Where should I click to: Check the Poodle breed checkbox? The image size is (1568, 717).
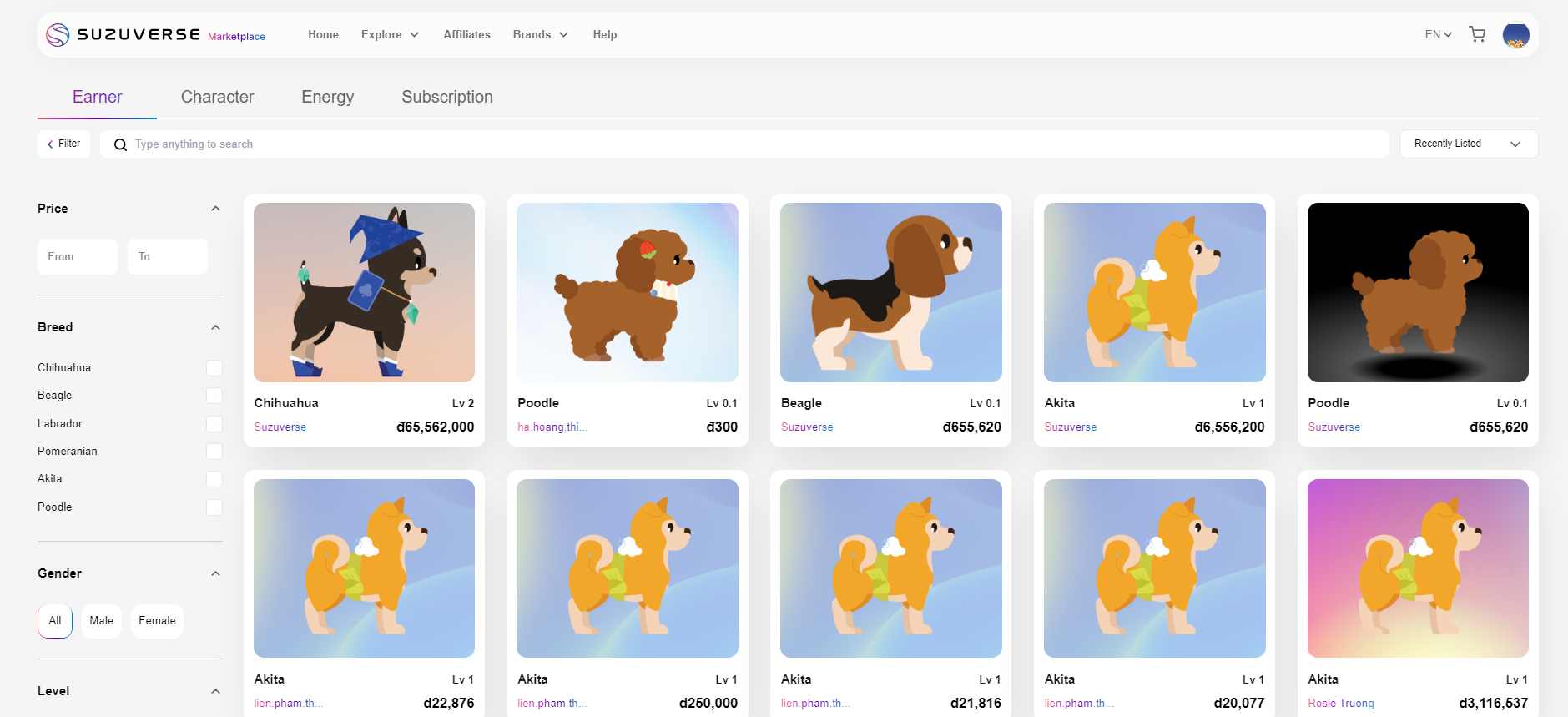tap(214, 507)
